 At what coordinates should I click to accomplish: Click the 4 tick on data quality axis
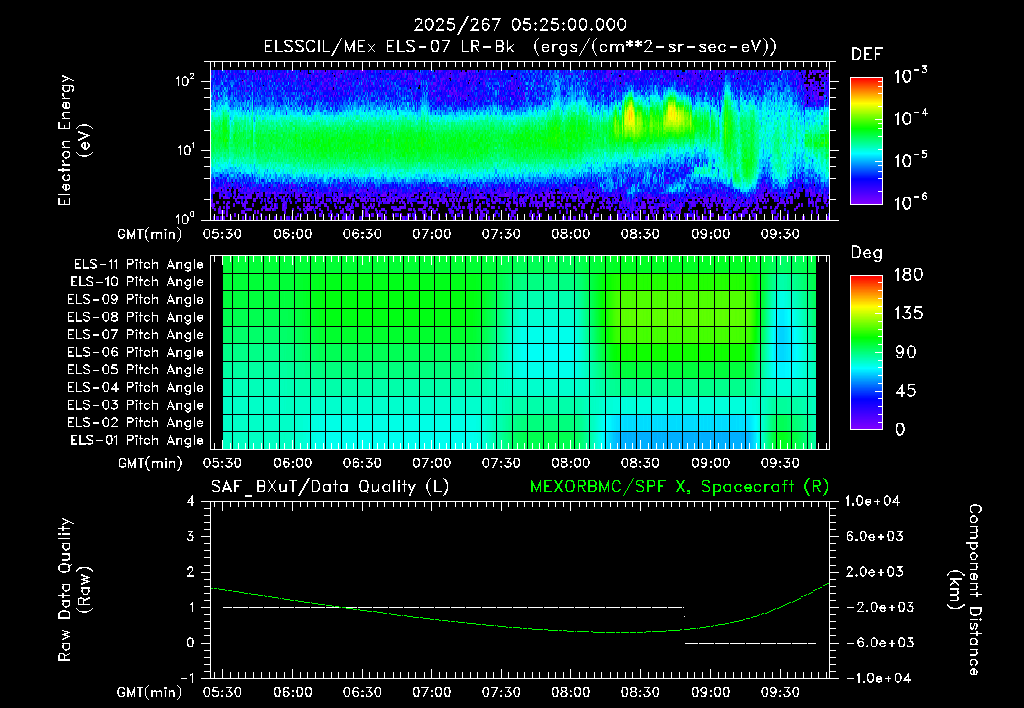(x=190, y=501)
